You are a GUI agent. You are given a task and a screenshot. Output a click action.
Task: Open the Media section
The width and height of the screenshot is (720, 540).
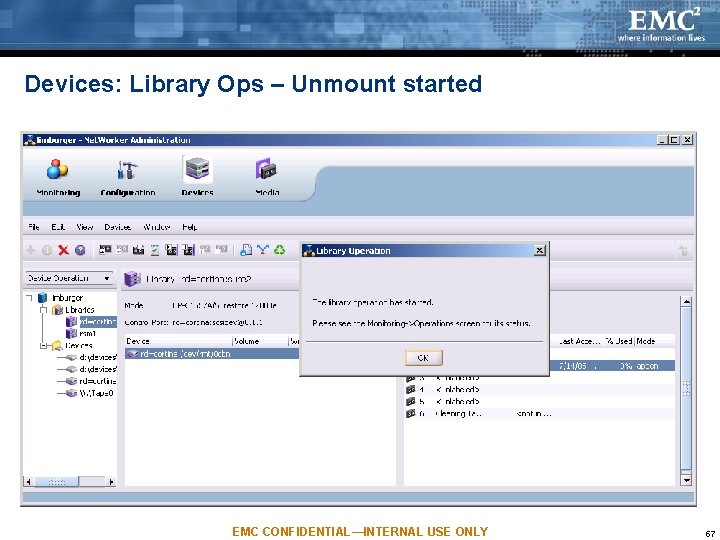tap(267, 178)
